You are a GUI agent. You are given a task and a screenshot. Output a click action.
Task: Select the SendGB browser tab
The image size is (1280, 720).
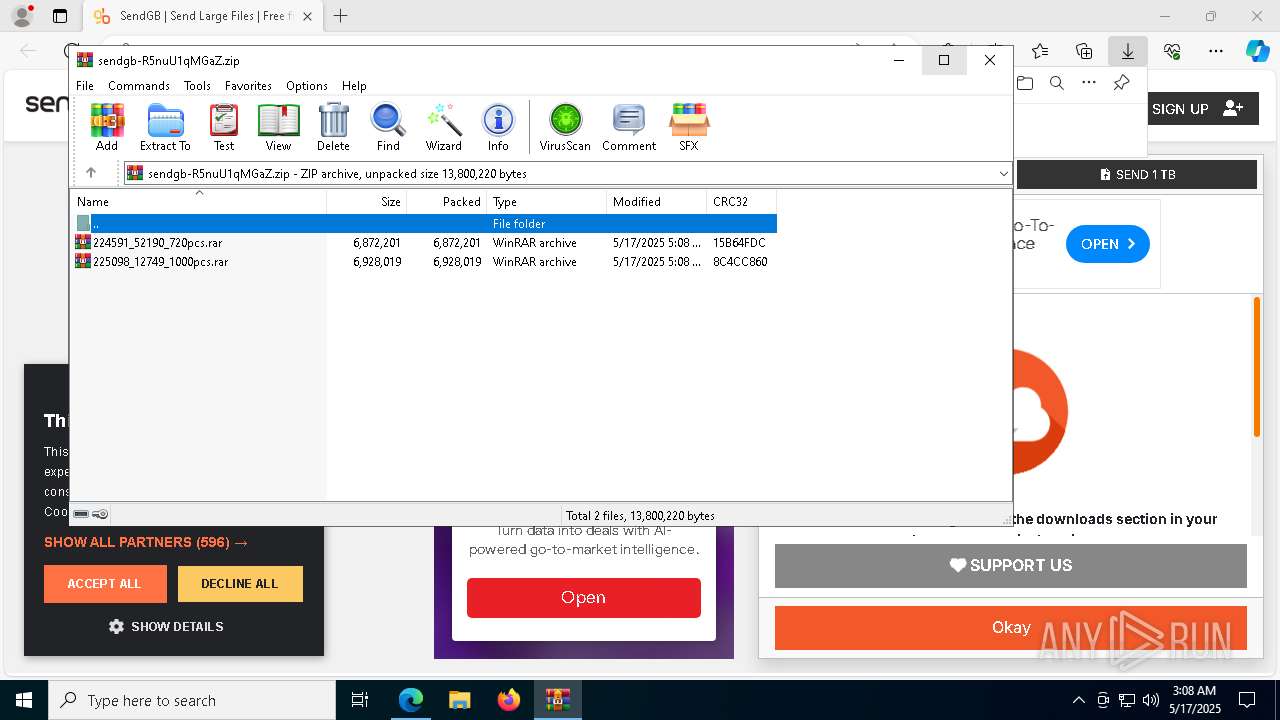click(203, 16)
